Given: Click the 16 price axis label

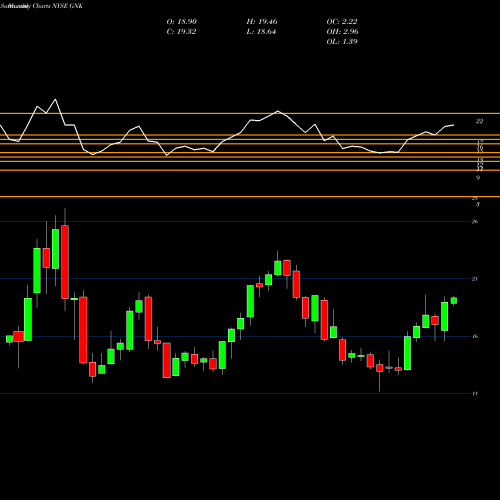Looking at the screenshot, I should pos(475,336).
